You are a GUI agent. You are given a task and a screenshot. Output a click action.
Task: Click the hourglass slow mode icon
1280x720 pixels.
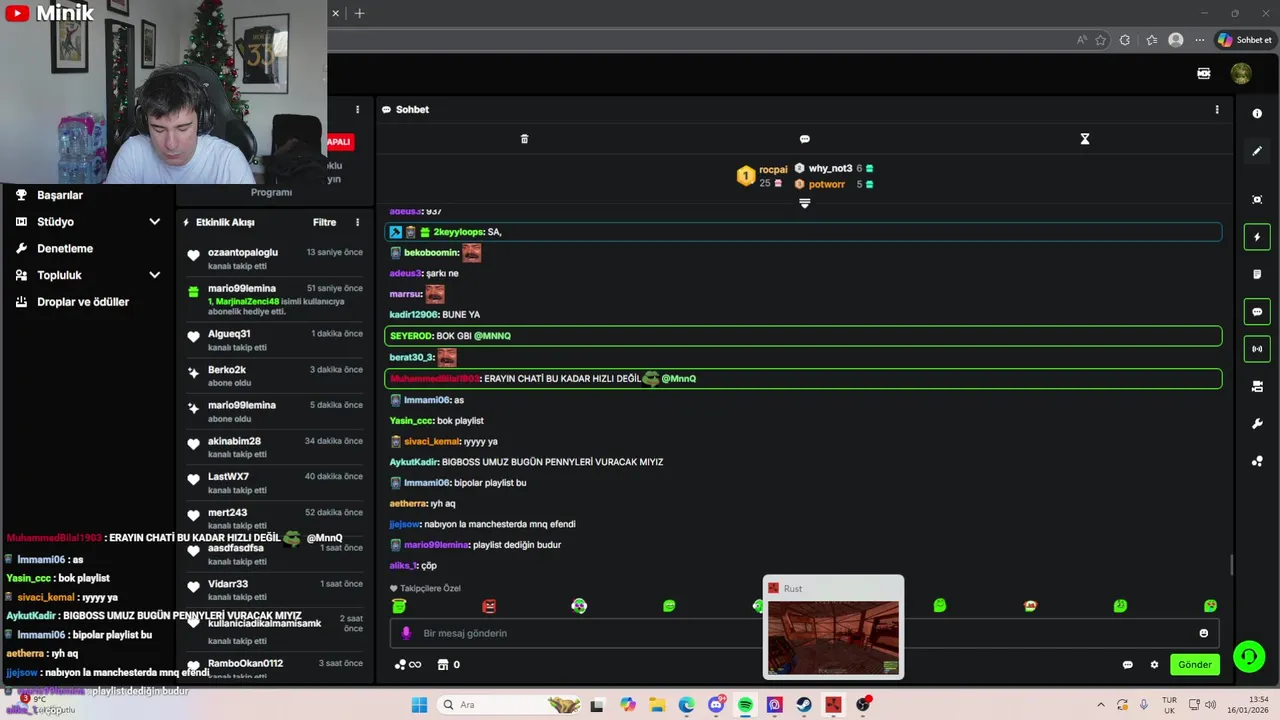1084,139
